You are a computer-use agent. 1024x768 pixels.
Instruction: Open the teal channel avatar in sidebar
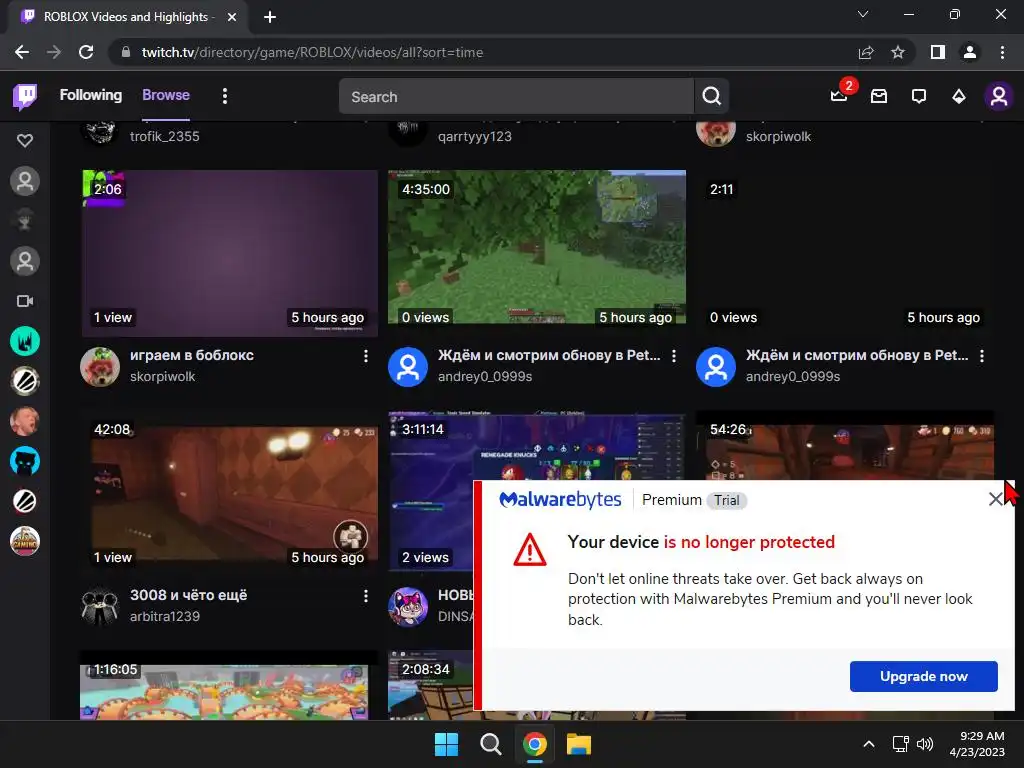(25, 341)
